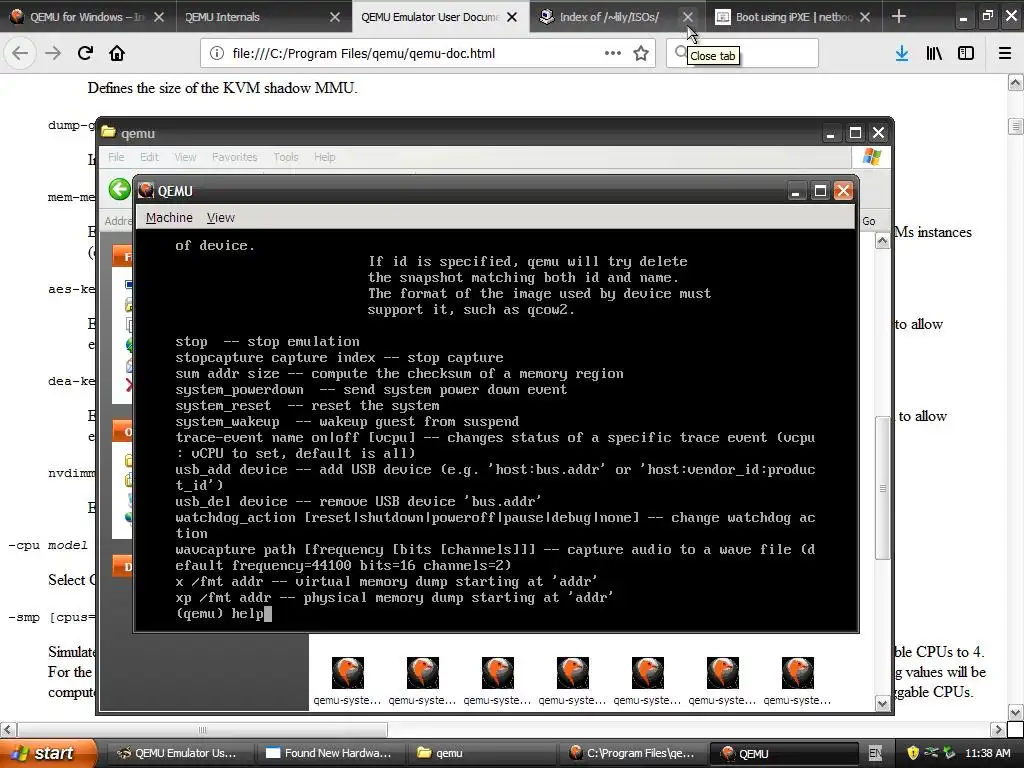This screenshot has height=768, width=1024.
Task: Maximize the QEMU monitor window
Action: click(x=820, y=191)
